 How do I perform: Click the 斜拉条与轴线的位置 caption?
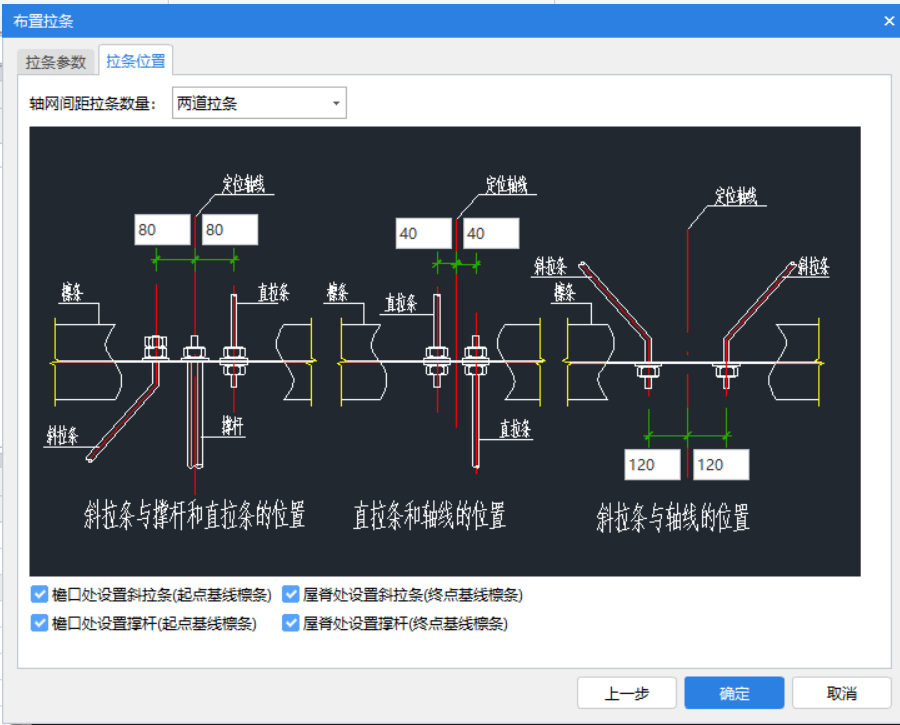coord(673,517)
